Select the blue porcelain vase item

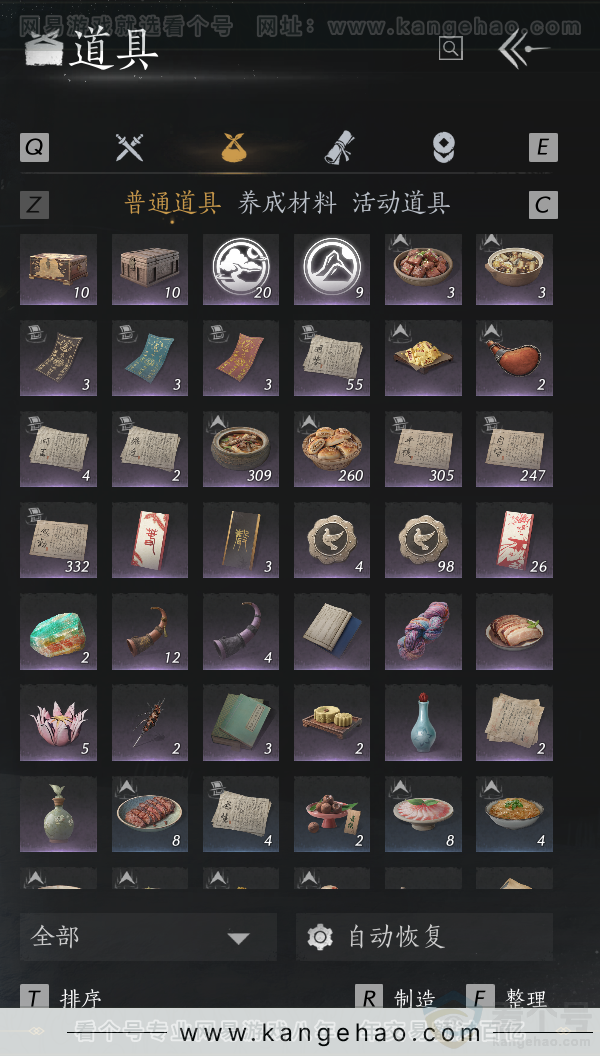[x=423, y=723]
